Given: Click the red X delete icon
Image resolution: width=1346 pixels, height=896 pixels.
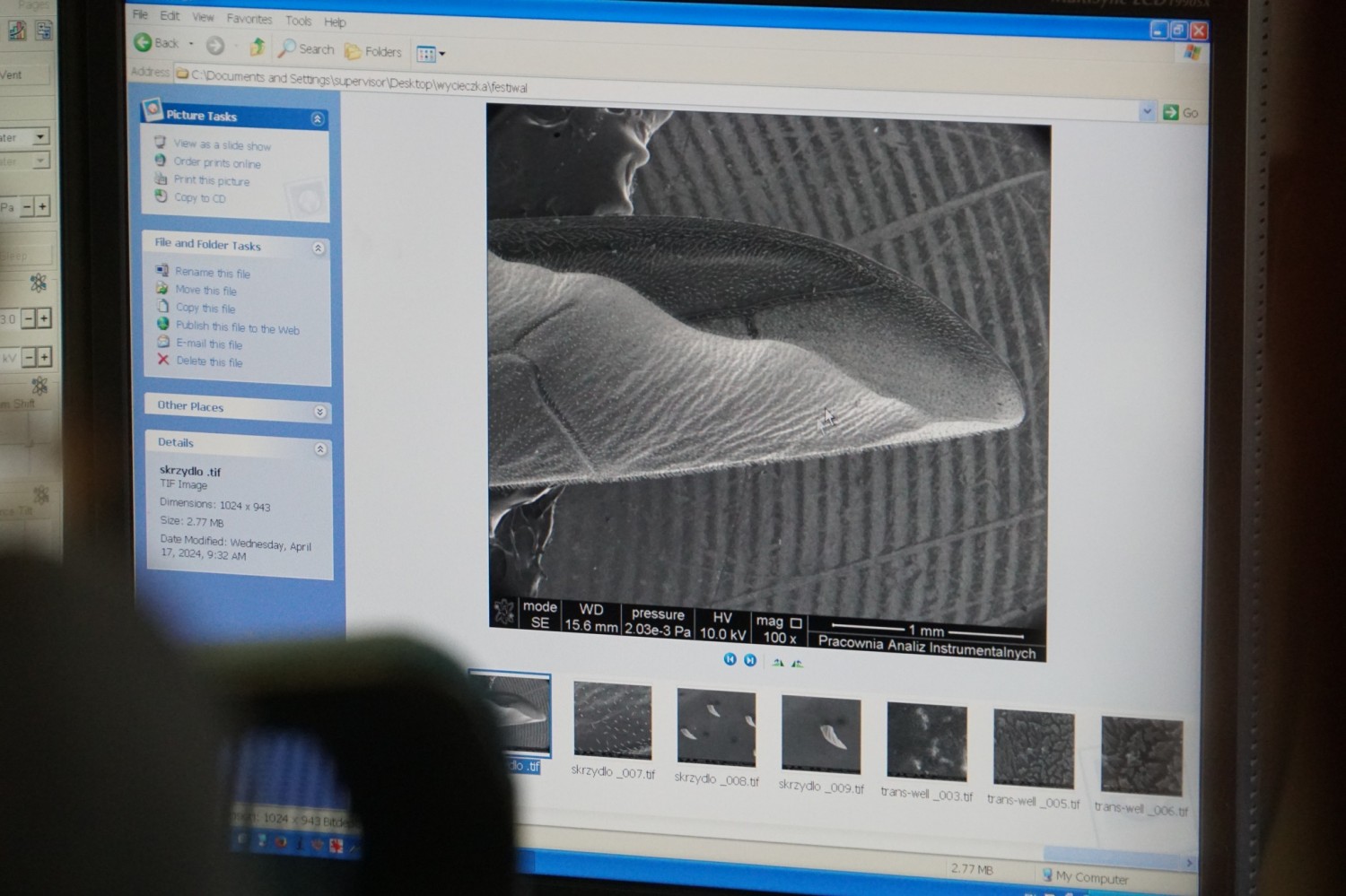Looking at the screenshot, I should click(x=163, y=360).
